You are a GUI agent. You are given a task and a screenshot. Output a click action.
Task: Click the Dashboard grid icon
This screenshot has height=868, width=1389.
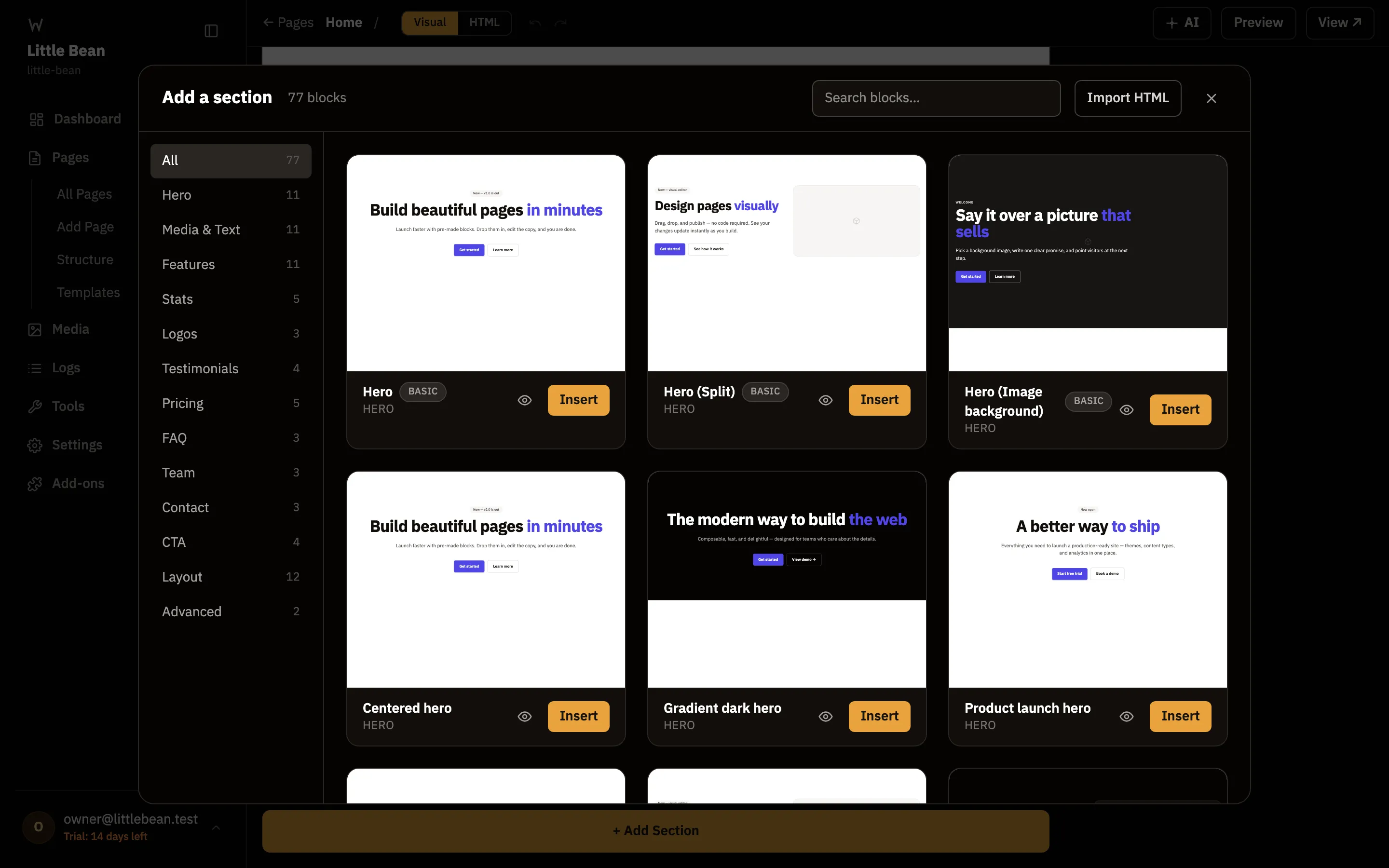coord(36,120)
